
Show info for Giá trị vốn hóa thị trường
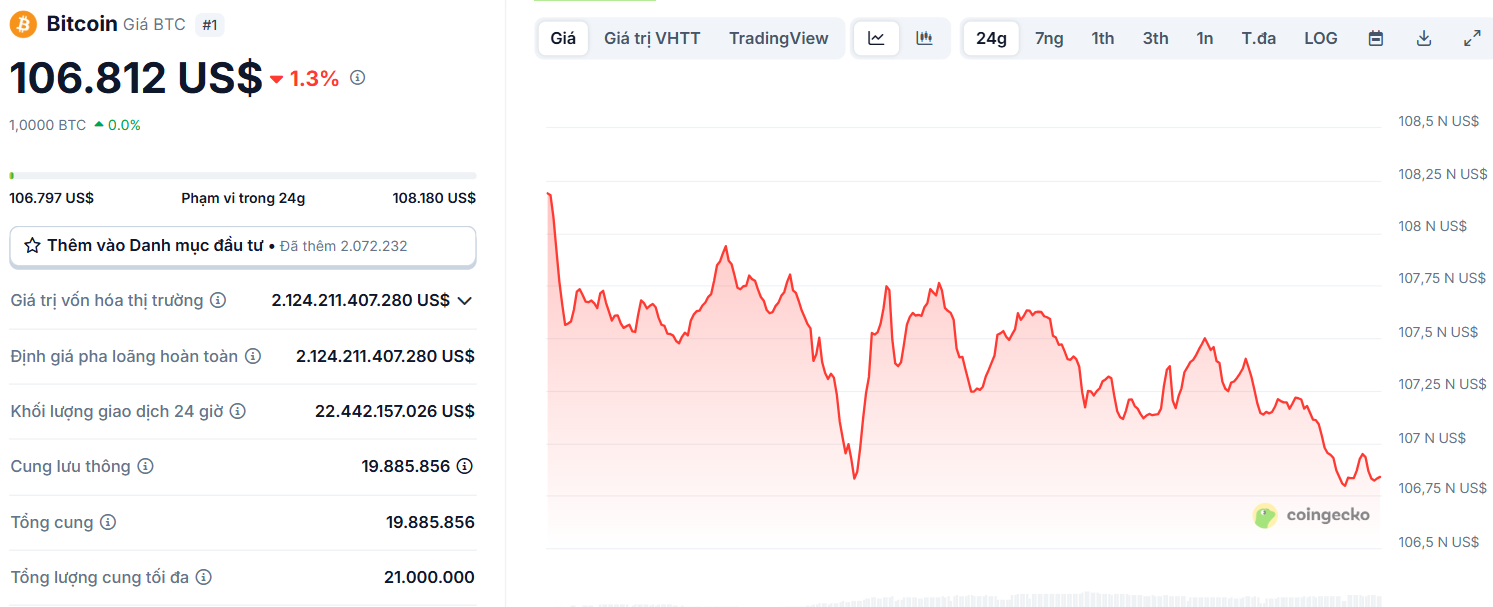[217, 300]
